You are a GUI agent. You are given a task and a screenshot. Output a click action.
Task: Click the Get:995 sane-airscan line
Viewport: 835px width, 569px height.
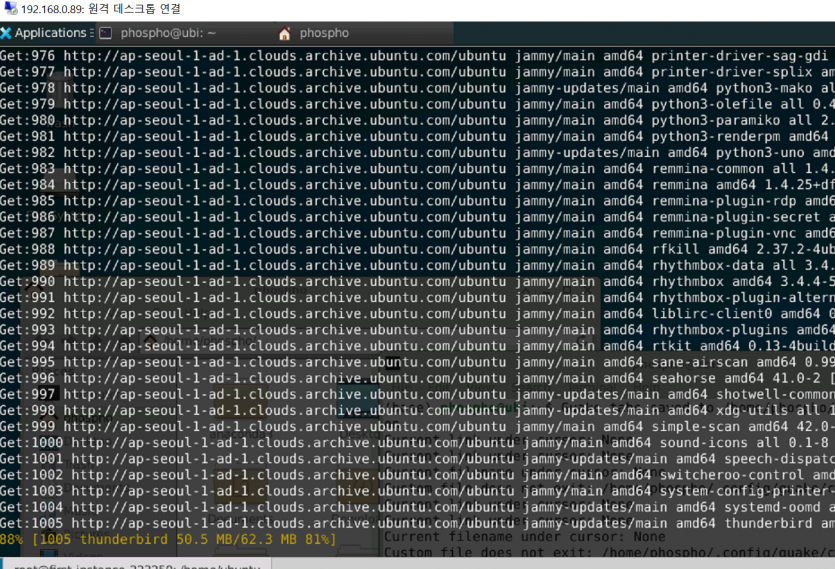(418, 362)
